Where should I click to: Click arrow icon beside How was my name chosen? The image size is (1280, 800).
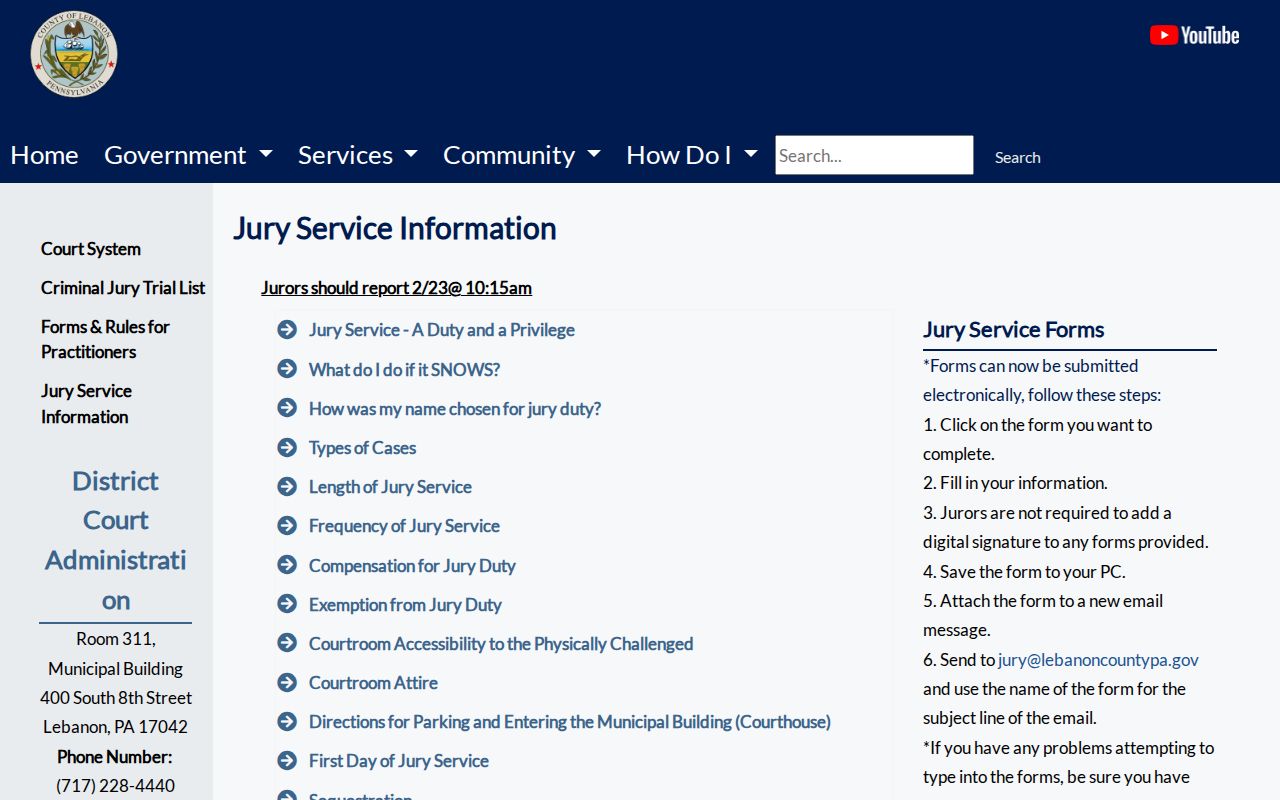287,408
